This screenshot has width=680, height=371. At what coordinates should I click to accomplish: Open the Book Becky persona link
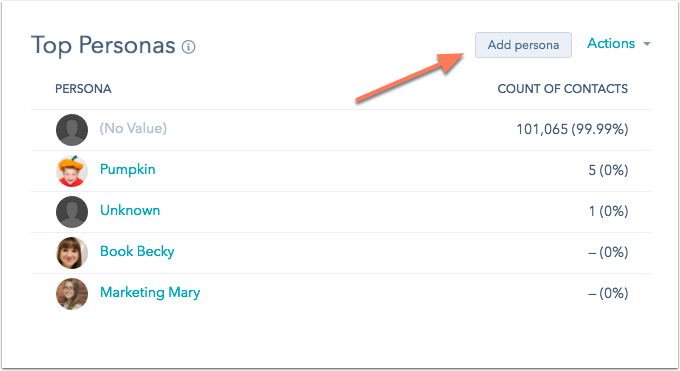(137, 251)
